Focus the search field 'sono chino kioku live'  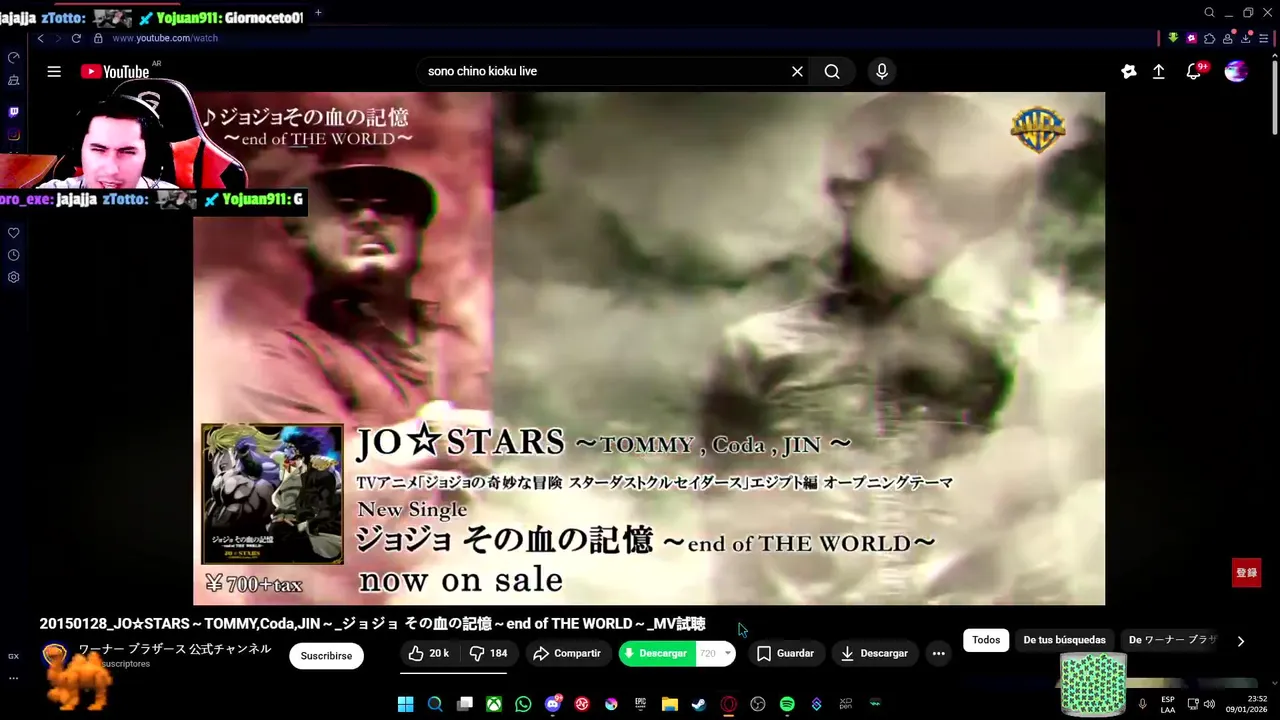pyautogui.click(x=605, y=71)
